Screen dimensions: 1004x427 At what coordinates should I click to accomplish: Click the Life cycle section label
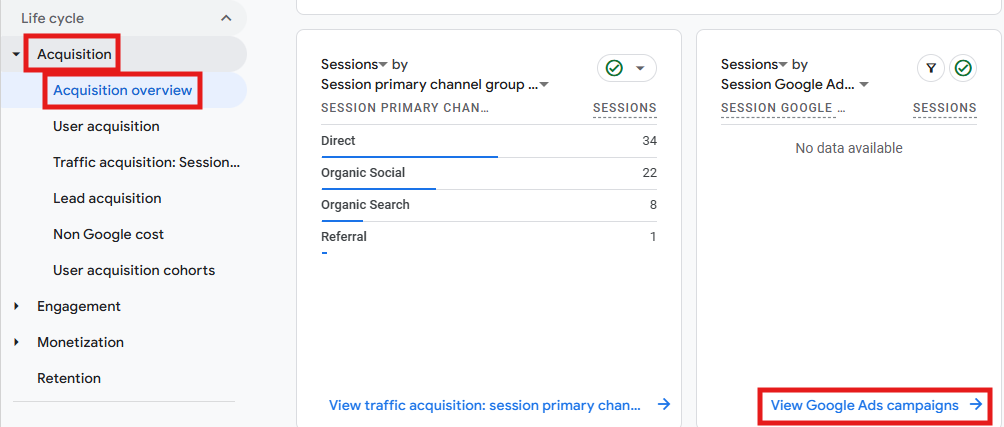pyautogui.click(x=53, y=19)
